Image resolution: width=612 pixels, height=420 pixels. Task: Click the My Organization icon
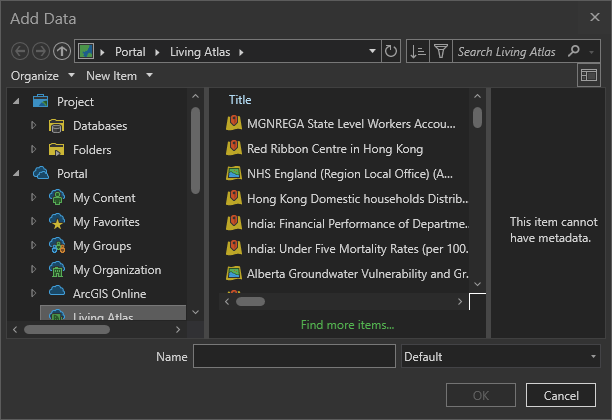57,269
